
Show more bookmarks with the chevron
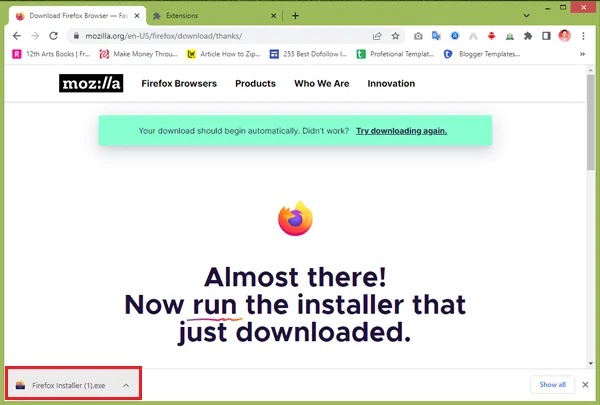(x=582, y=54)
